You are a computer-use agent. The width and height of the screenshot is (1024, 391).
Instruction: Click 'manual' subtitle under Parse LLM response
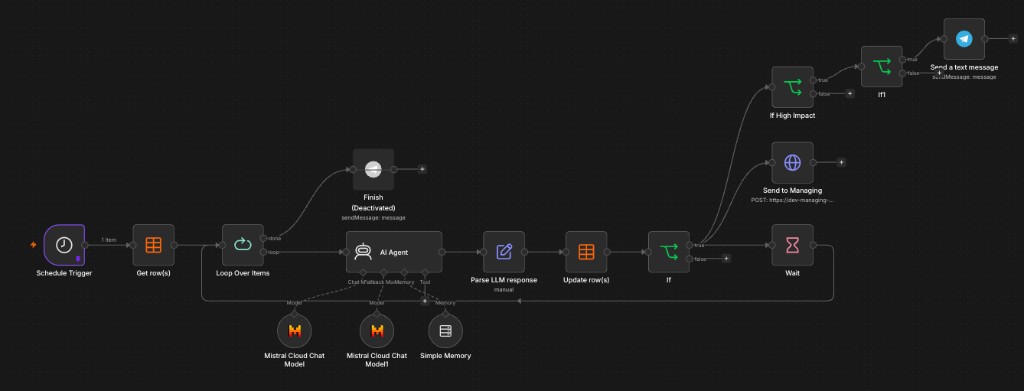(x=504, y=289)
